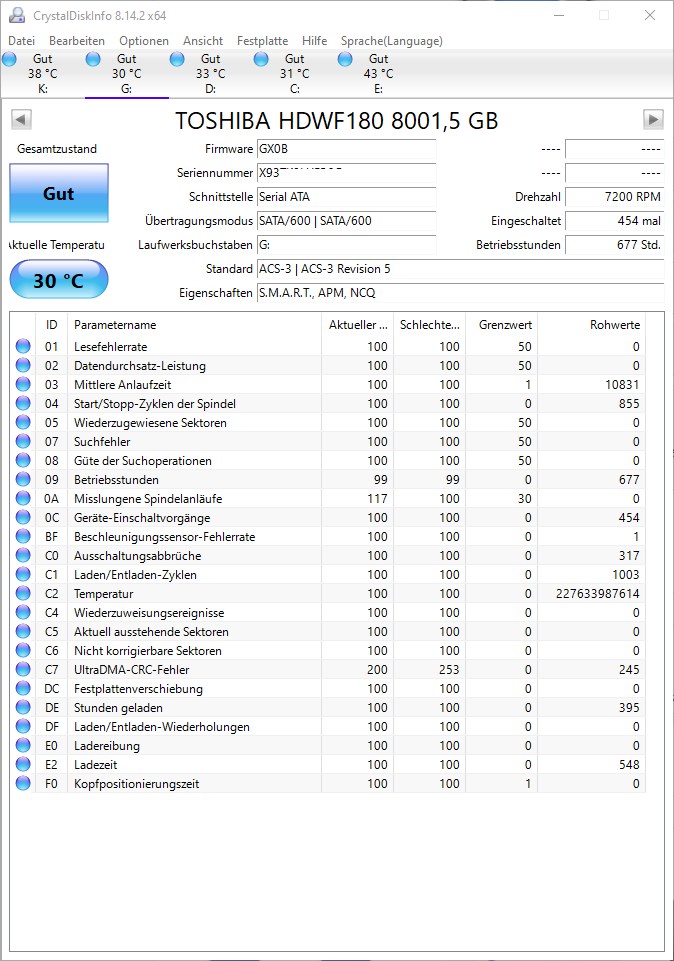Click the Eingeschaltet field 454 mal
The image size is (674, 961).
[x=615, y=221]
